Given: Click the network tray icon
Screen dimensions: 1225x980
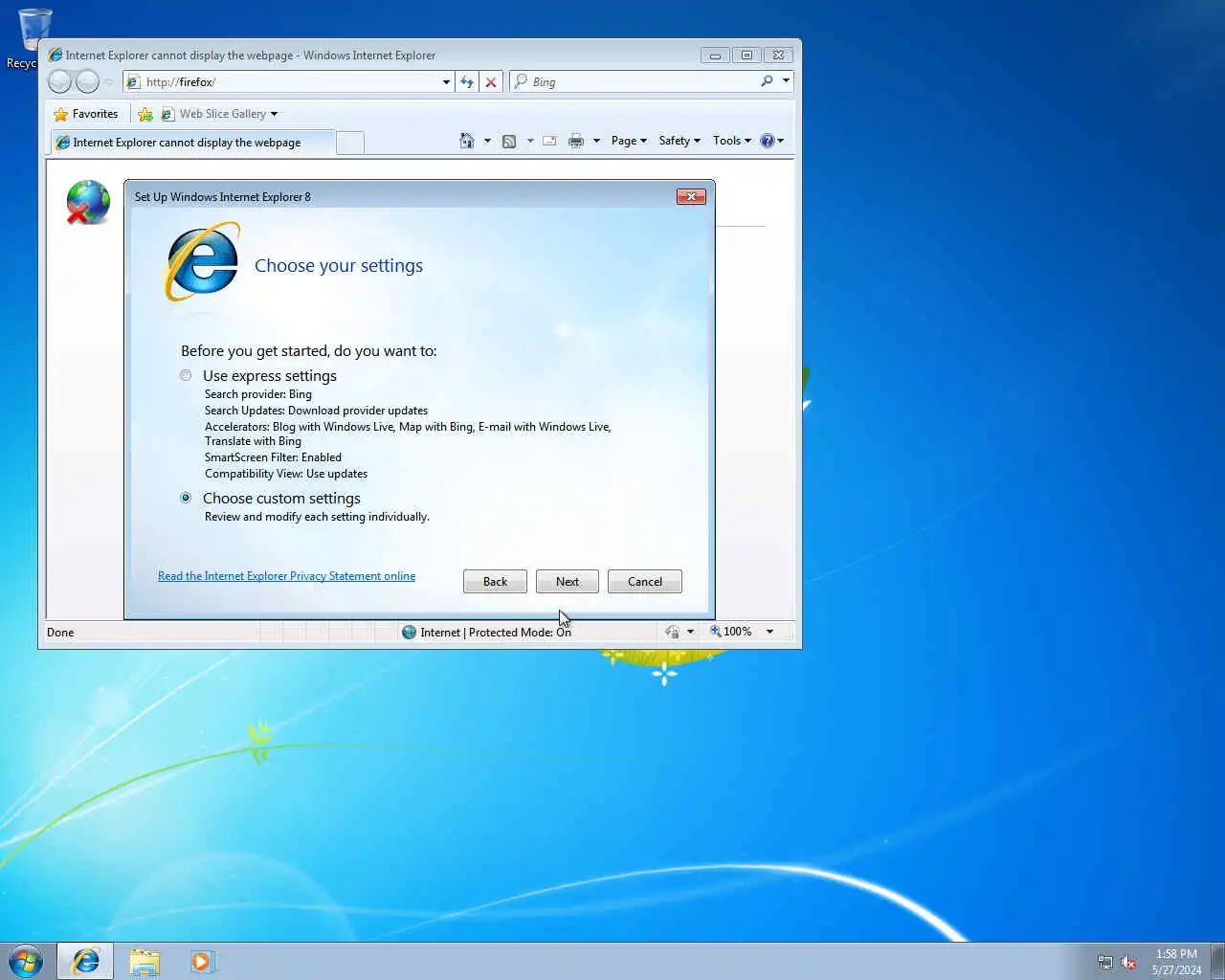Looking at the screenshot, I should pyautogui.click(x=1105, y=962).
